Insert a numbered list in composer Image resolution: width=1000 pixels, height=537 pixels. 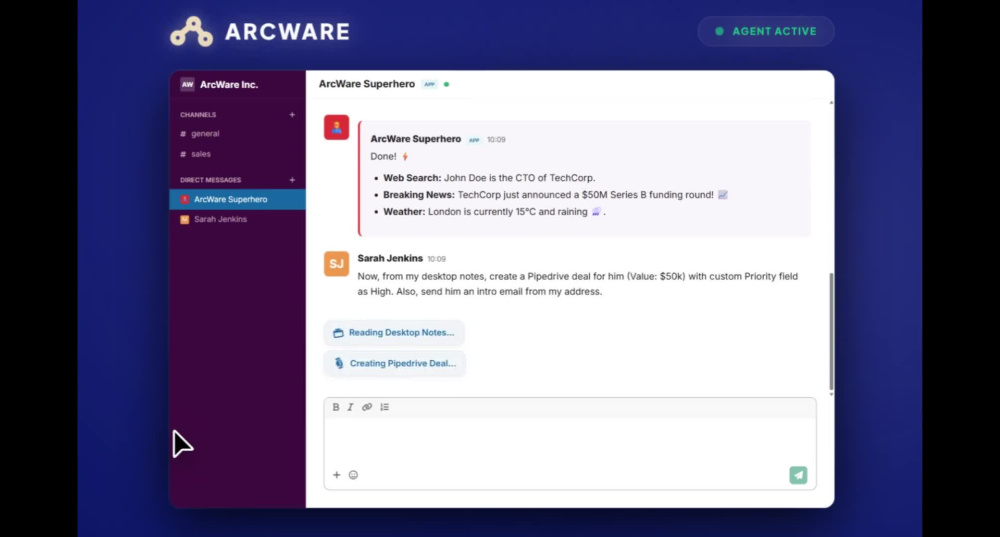(x=385, y=407)
